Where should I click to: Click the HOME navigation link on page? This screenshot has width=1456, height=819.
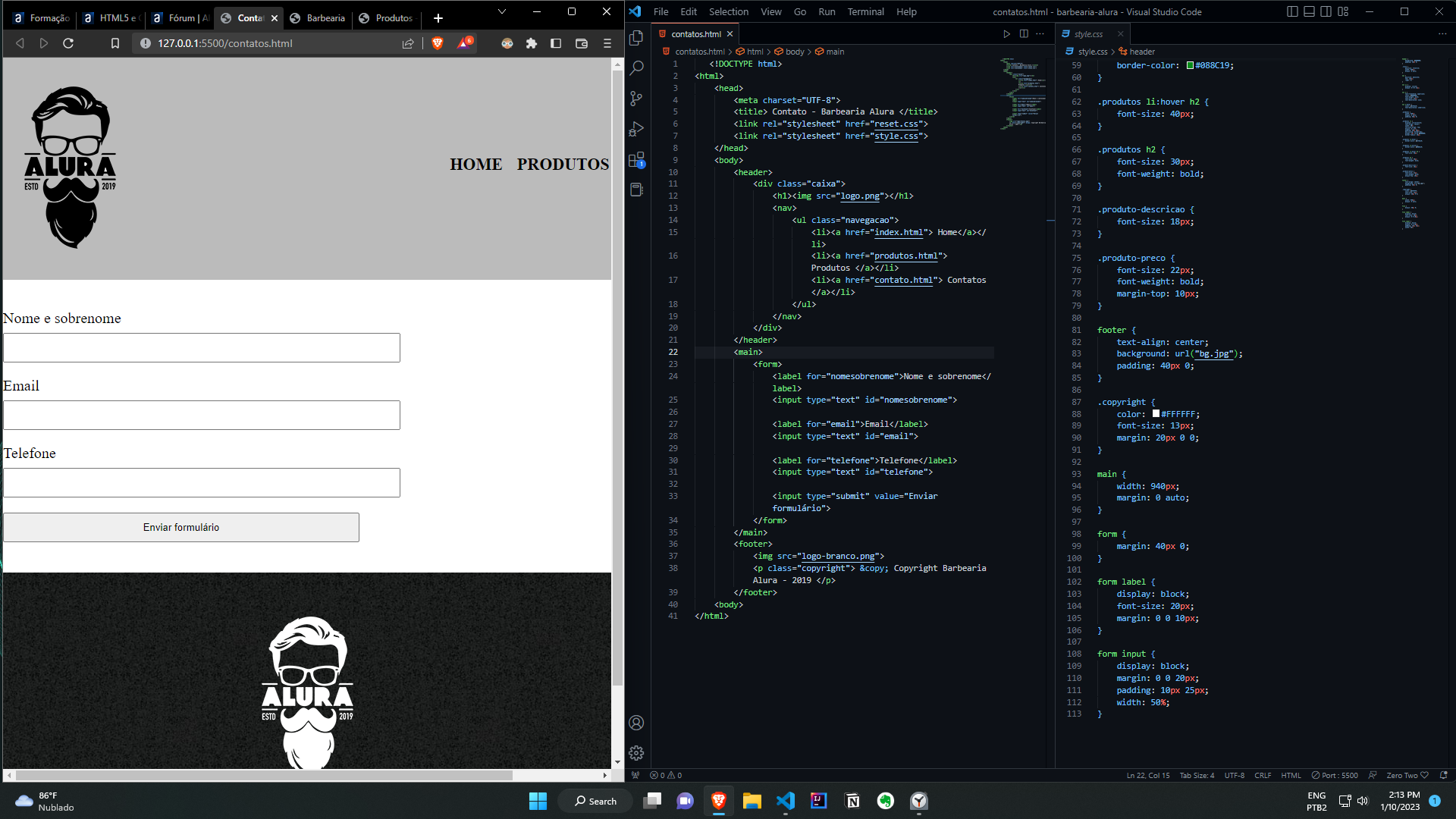tap(477, 164)
